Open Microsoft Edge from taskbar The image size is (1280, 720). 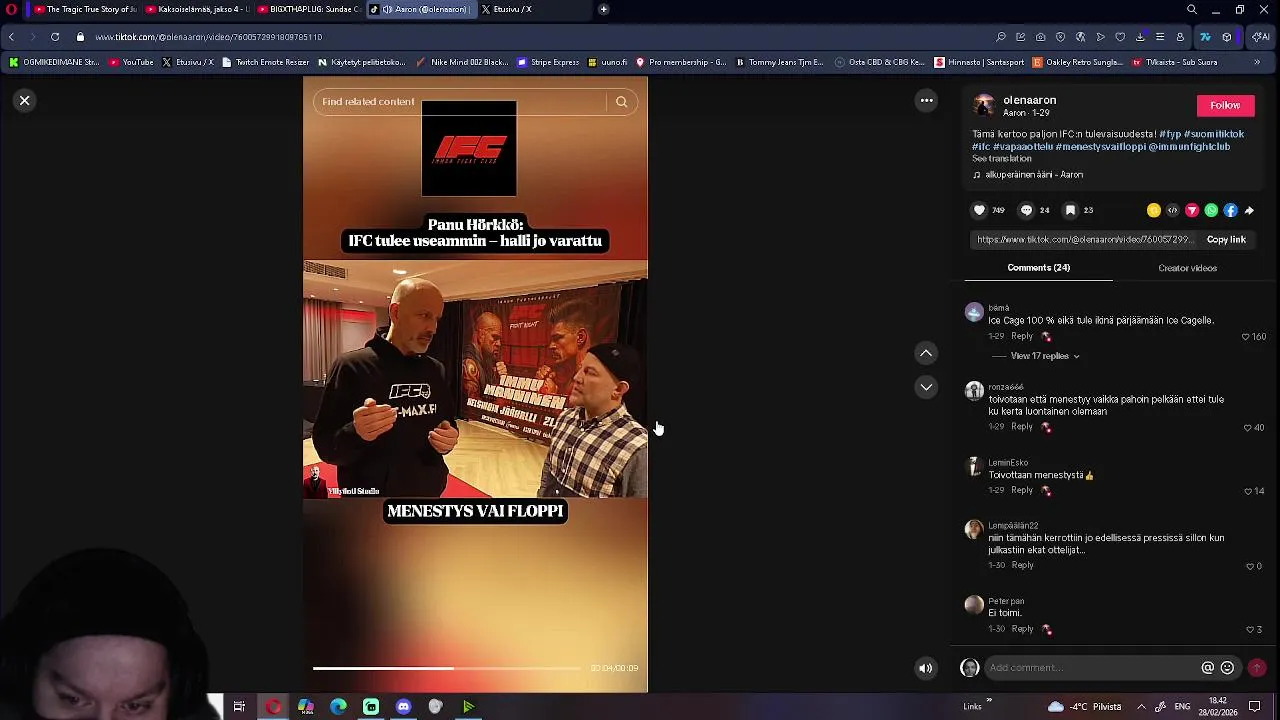[338, 707]
